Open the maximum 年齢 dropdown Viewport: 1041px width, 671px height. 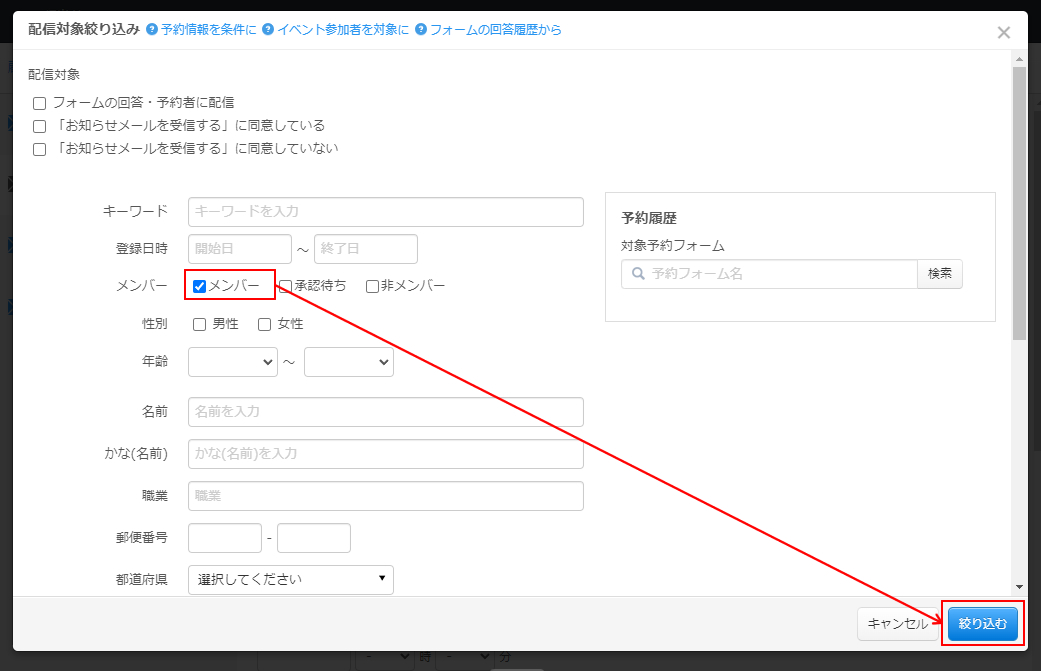(x=349, y=362)
